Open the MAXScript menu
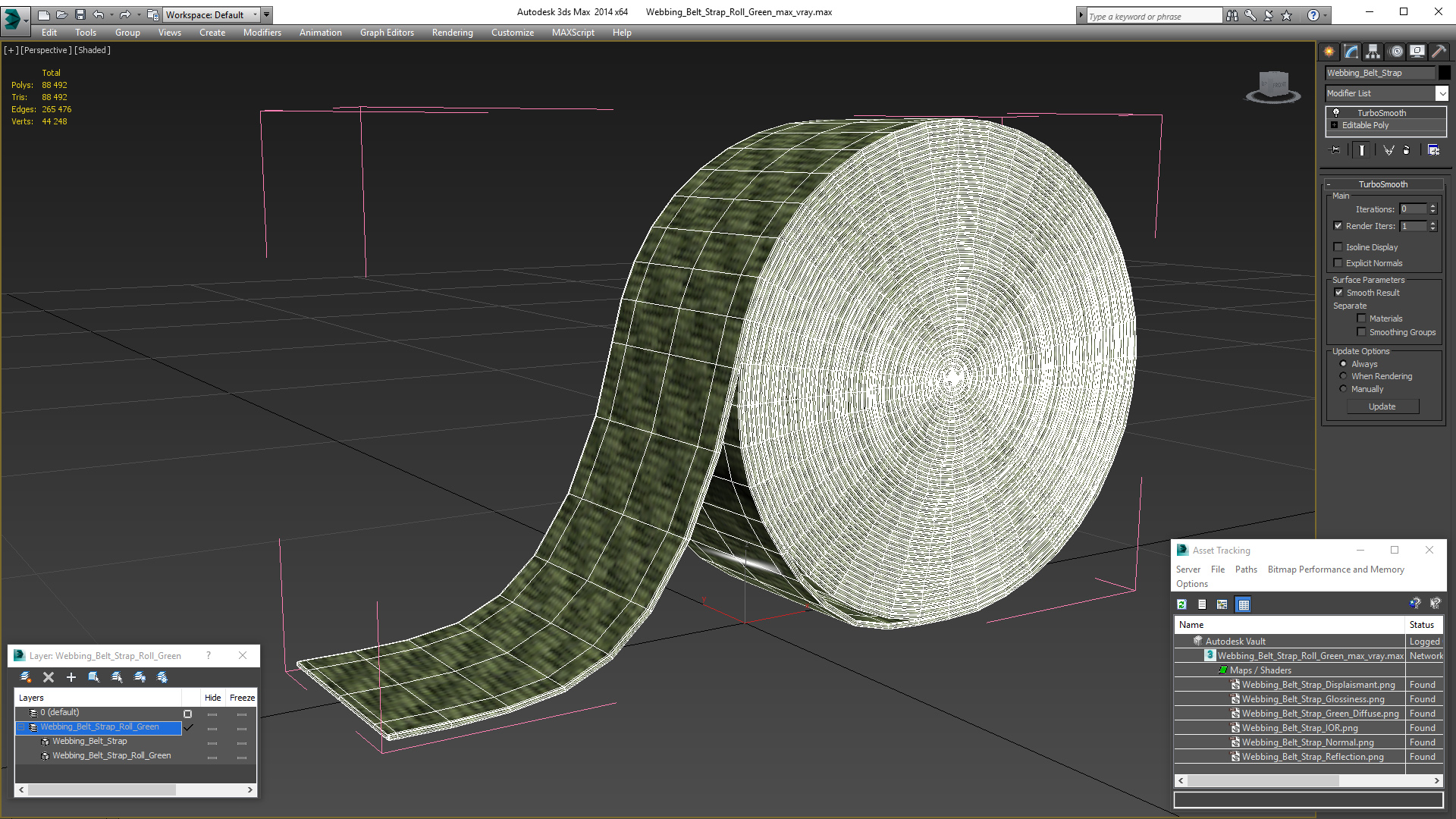Image resolution: width=1456 pixels, height=819 pixels. click(x=573, y=33)
